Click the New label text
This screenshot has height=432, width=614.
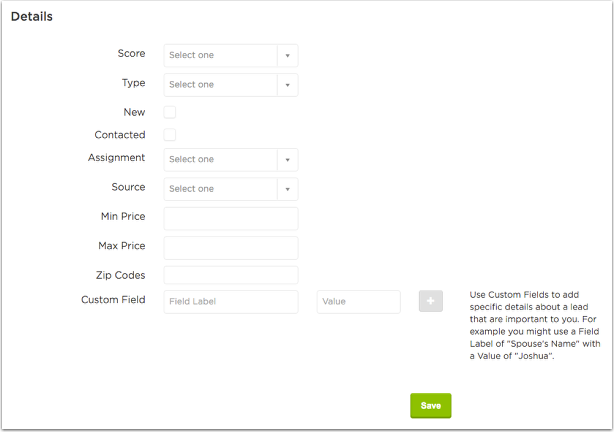coord(134,112)
